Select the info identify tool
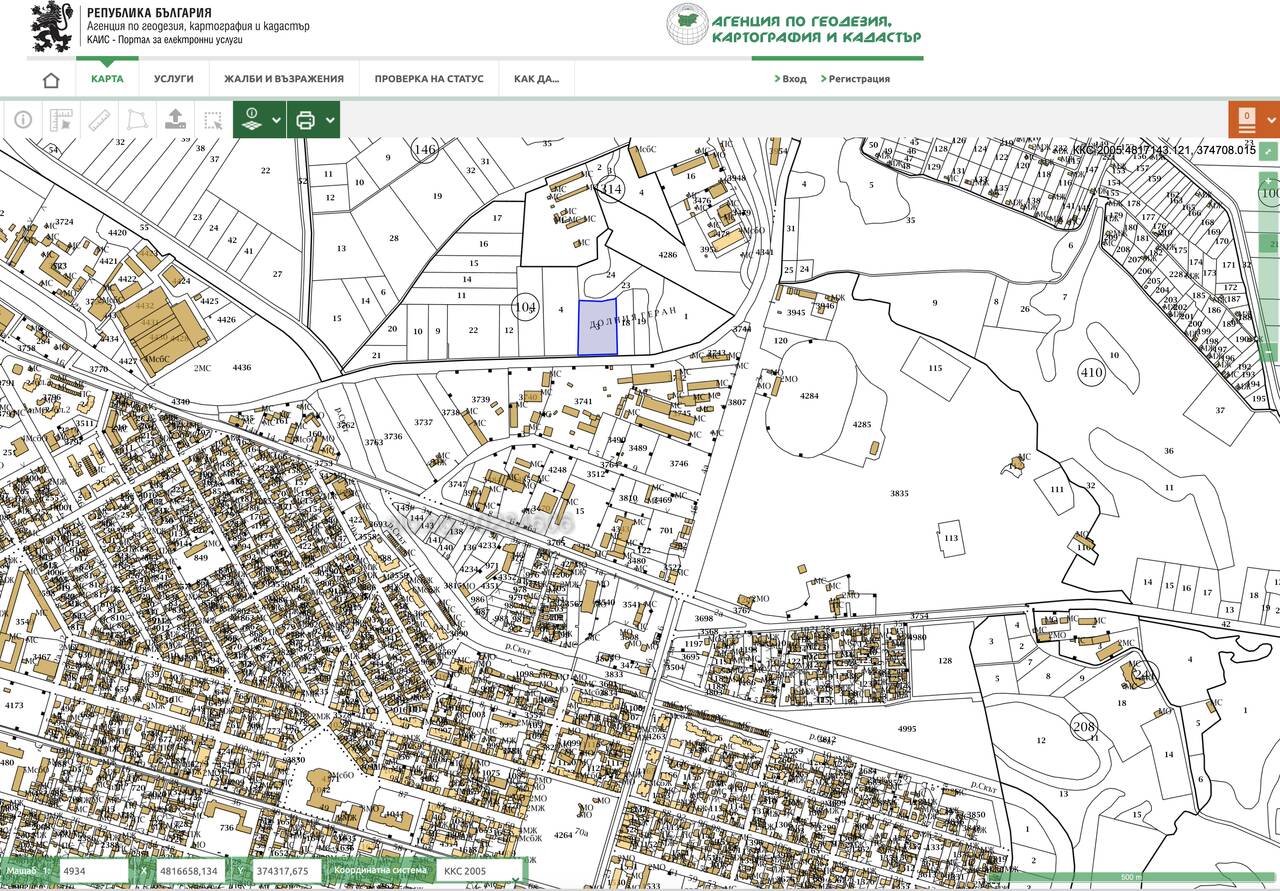This screenshot has height=891, width=1280. coord(23,120)
